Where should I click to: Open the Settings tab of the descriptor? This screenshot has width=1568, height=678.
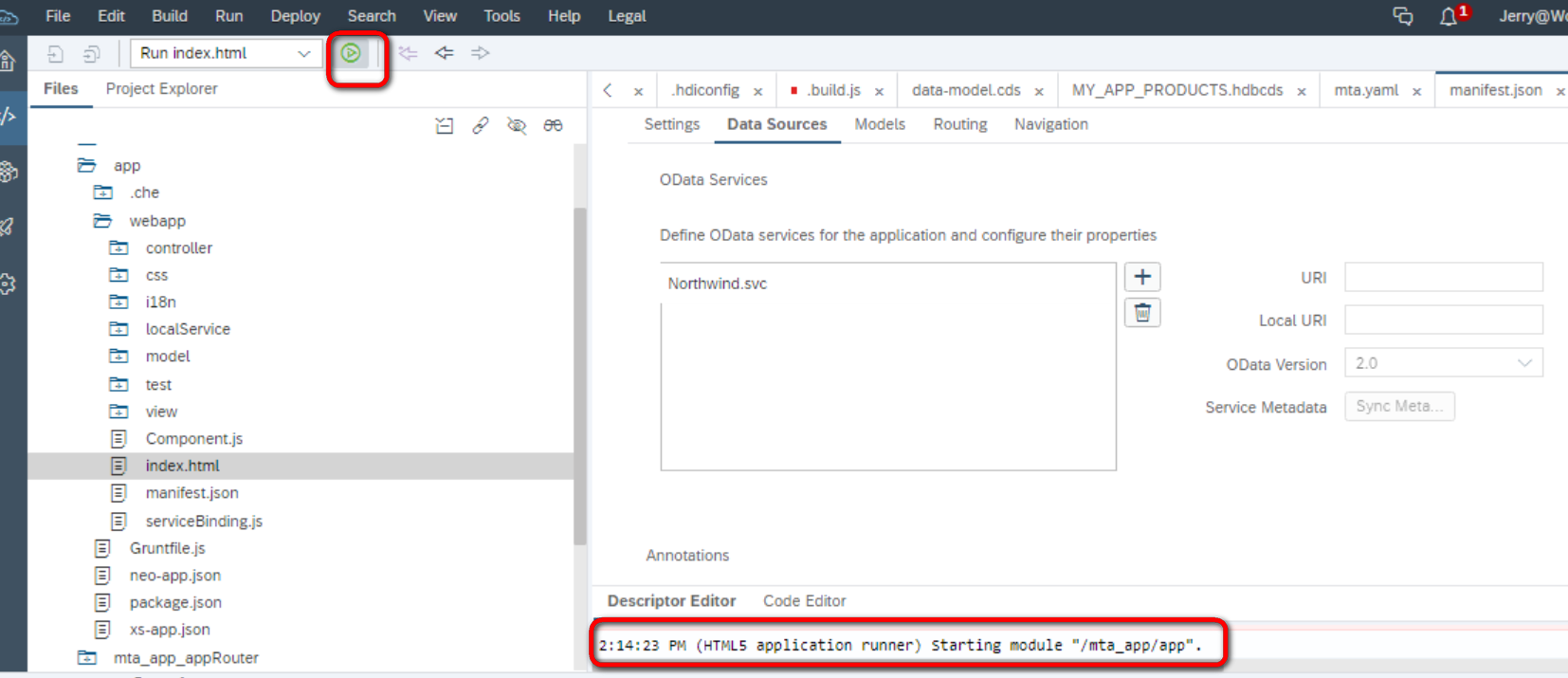[671, 124]
